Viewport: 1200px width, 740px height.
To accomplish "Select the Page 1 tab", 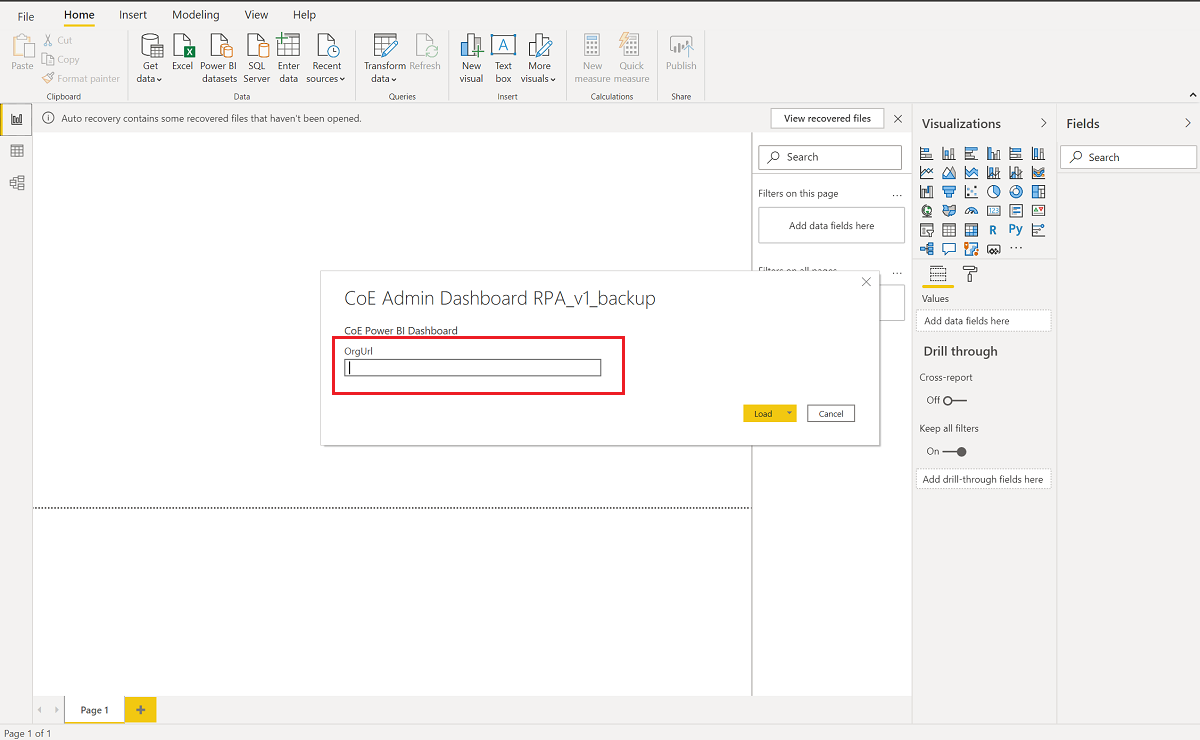I will pos(94,710).
